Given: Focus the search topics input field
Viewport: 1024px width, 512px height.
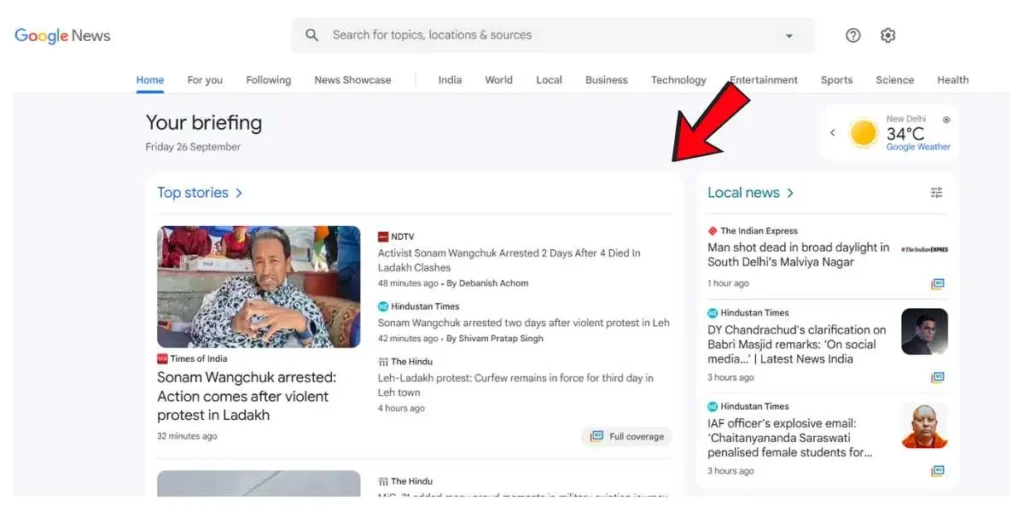Looking at the screenshot, I should tap(550, 35).
